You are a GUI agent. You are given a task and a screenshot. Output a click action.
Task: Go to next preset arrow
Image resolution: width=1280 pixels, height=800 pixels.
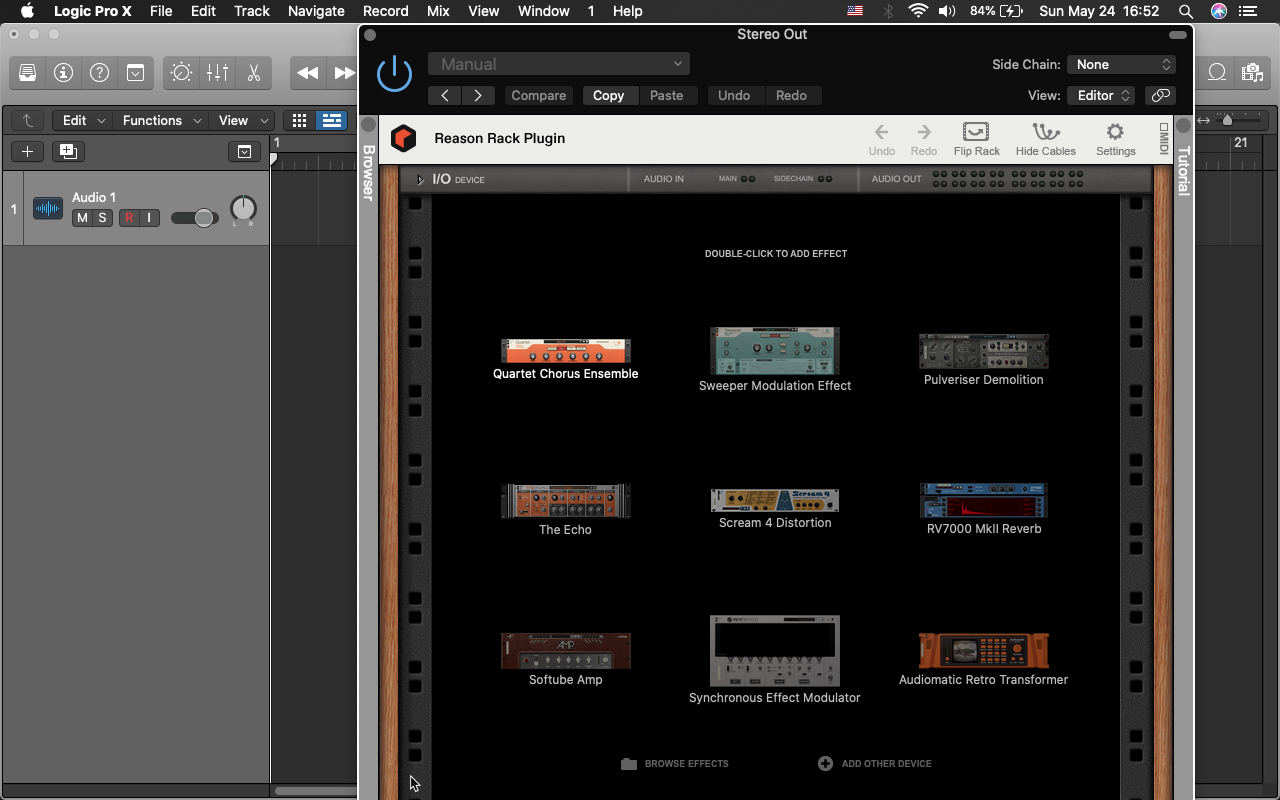tap(478, 96)
